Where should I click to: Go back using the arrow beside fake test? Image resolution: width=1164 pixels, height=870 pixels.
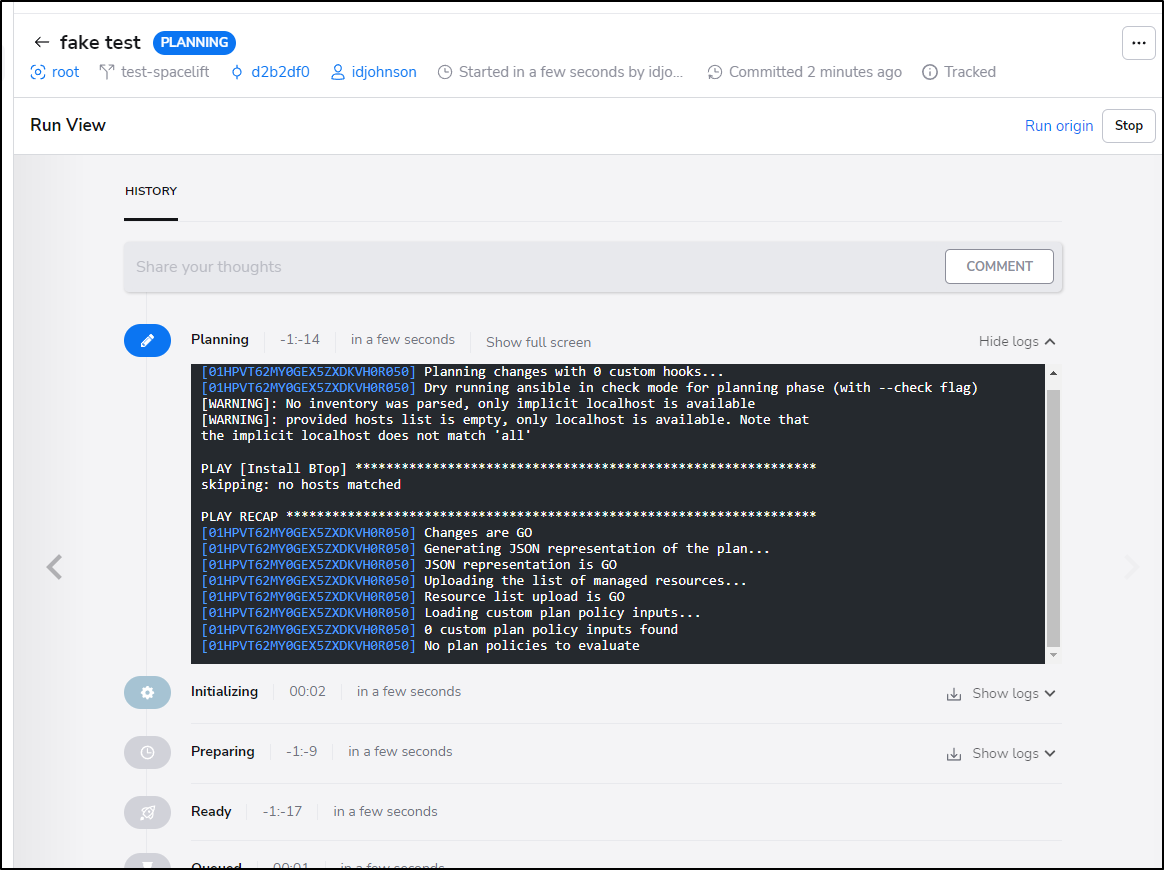point(42,42)
